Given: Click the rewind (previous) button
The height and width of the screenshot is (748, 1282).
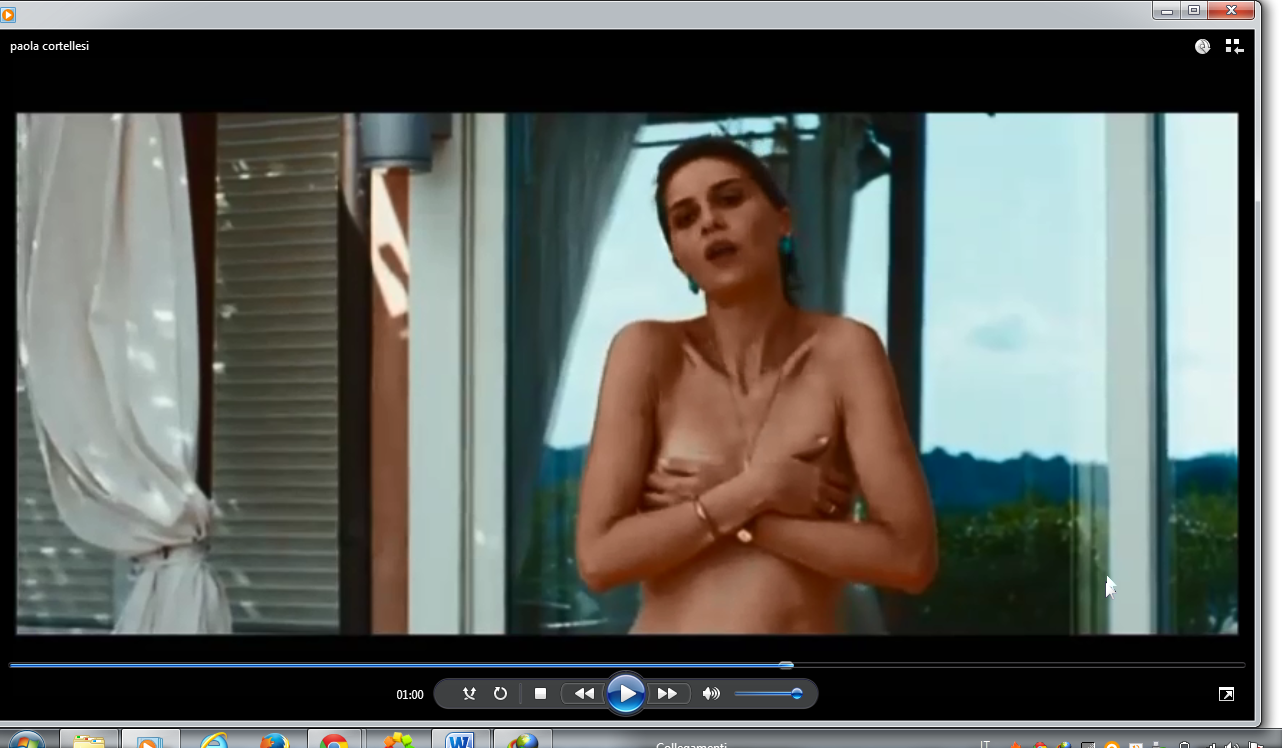Looking at the screenshot, I should pyautogui.click(x=583, y=693).
